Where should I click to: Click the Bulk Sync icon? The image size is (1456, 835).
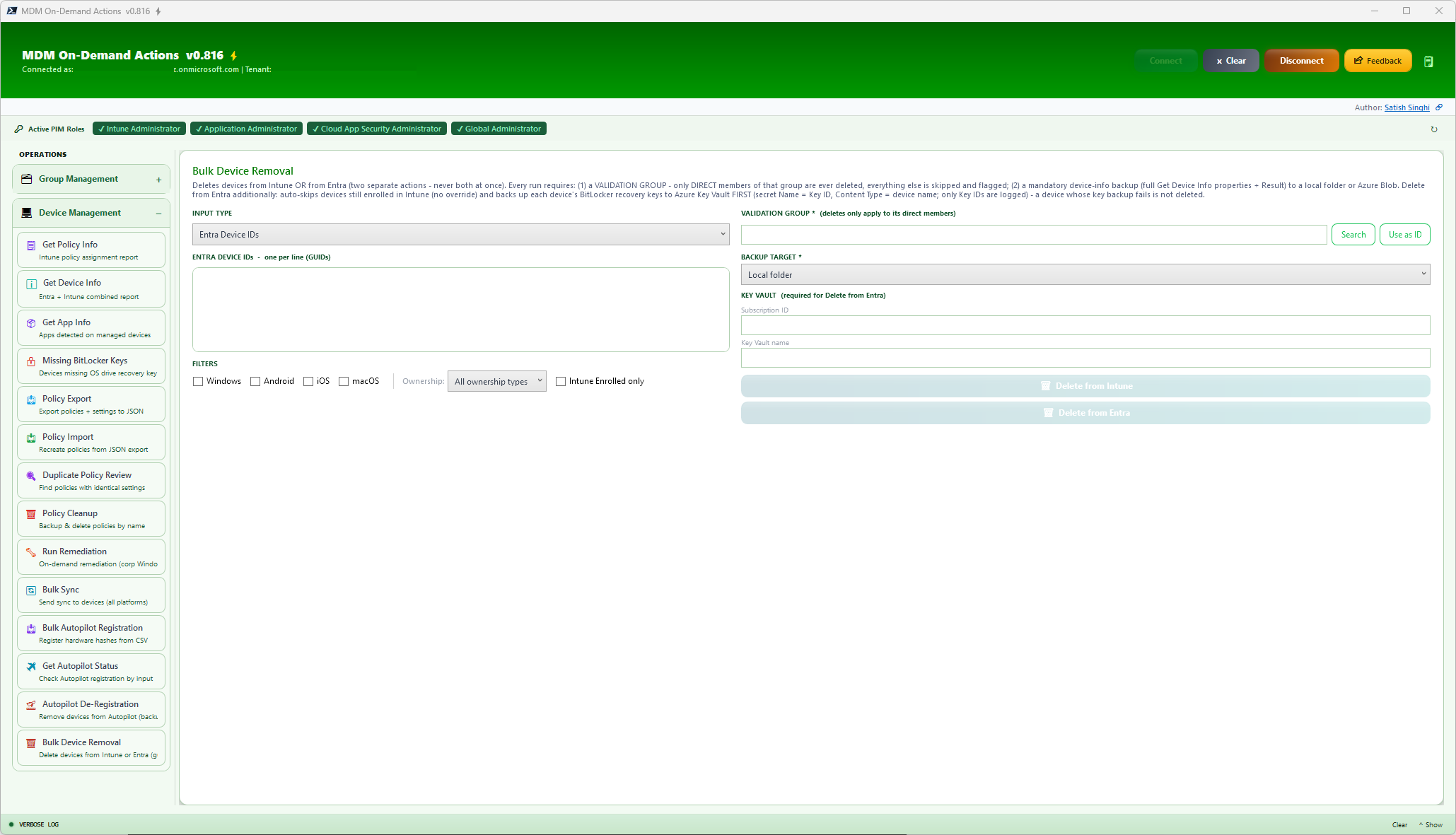pos(31,590)
